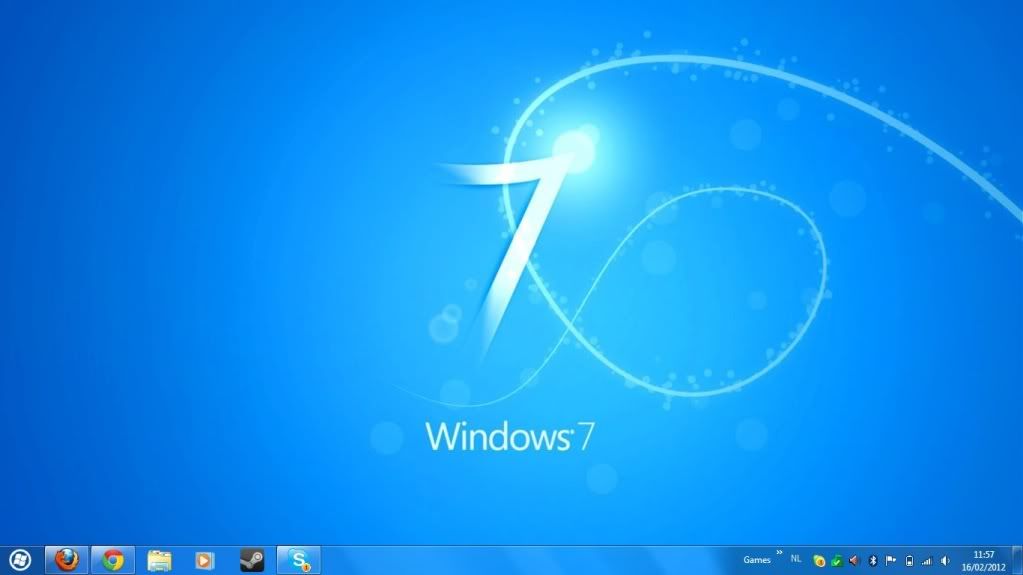
Task: Open Google Chrome from the taskbar
Action: pyautogui.click(x=113, y=560)
